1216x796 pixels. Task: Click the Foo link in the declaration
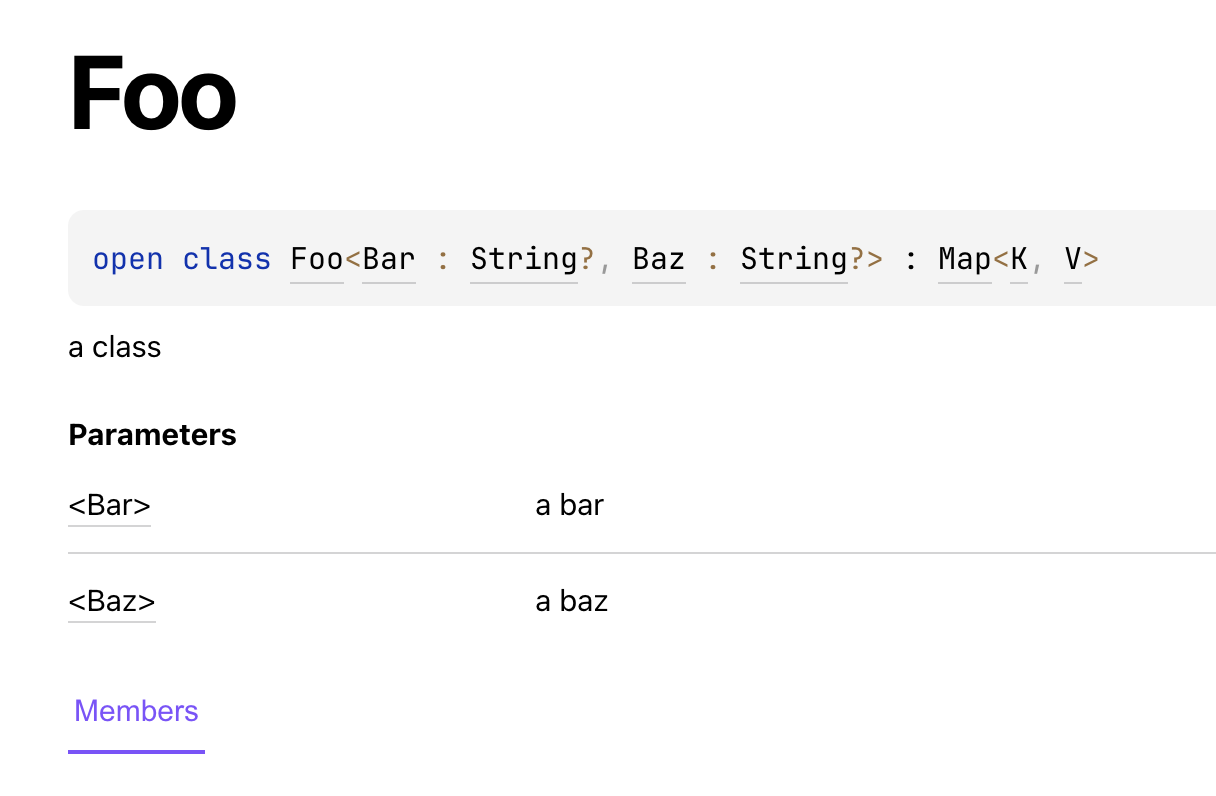(316, 259)
